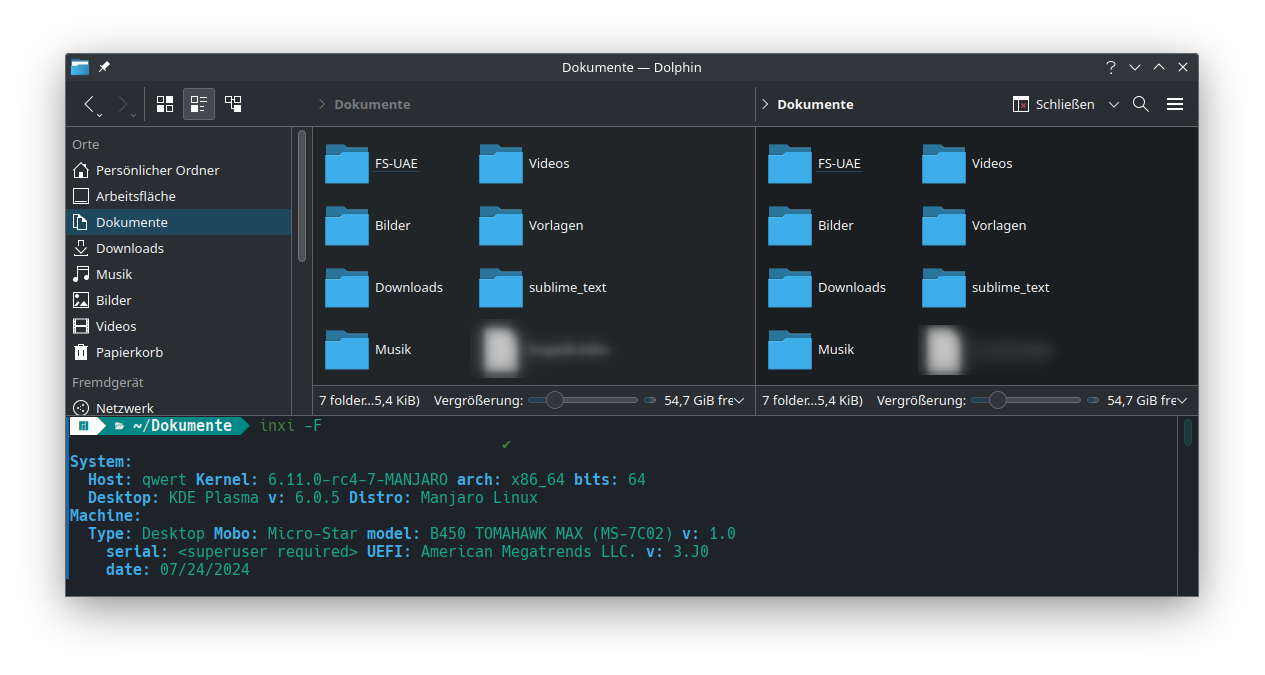Select Bilder folder in right pane

(x=811, y=226)
